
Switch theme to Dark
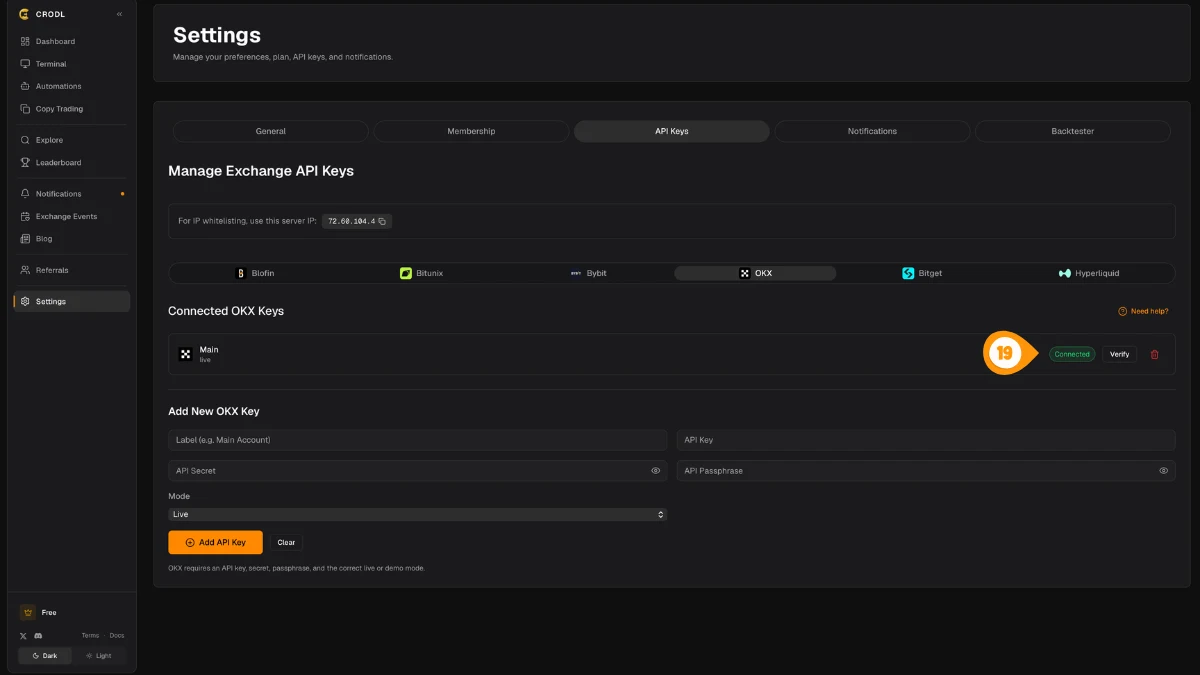coord(45,656)
